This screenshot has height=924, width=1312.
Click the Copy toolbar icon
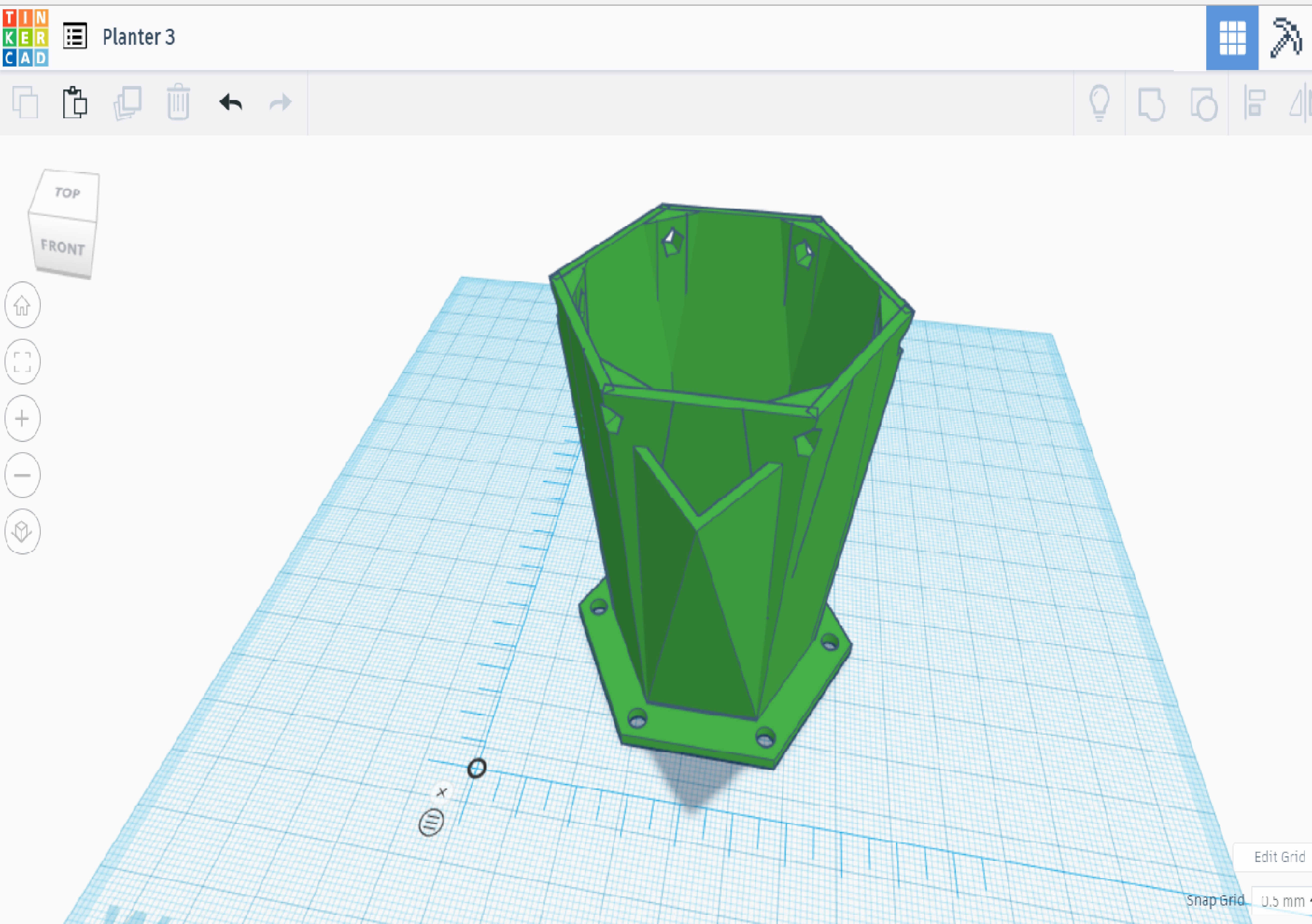pyautogui.click(x=25, y=103)
